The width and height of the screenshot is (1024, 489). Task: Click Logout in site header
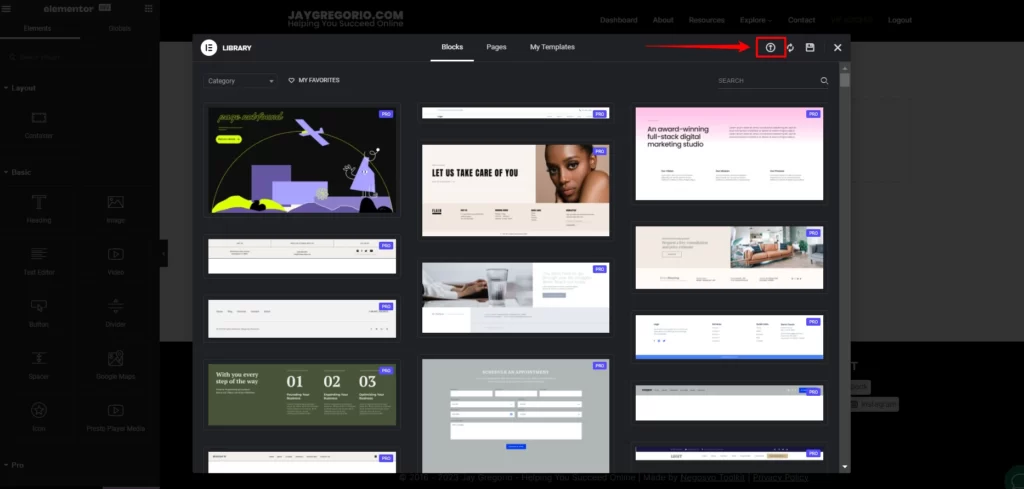tap(900, 20)
